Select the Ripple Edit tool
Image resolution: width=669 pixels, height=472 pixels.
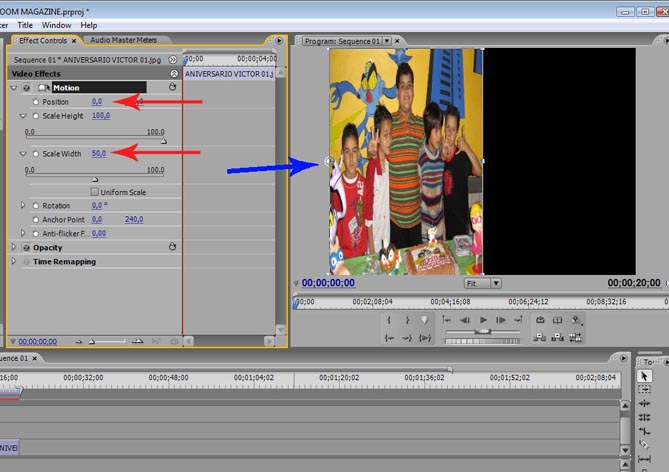(644, 404)
